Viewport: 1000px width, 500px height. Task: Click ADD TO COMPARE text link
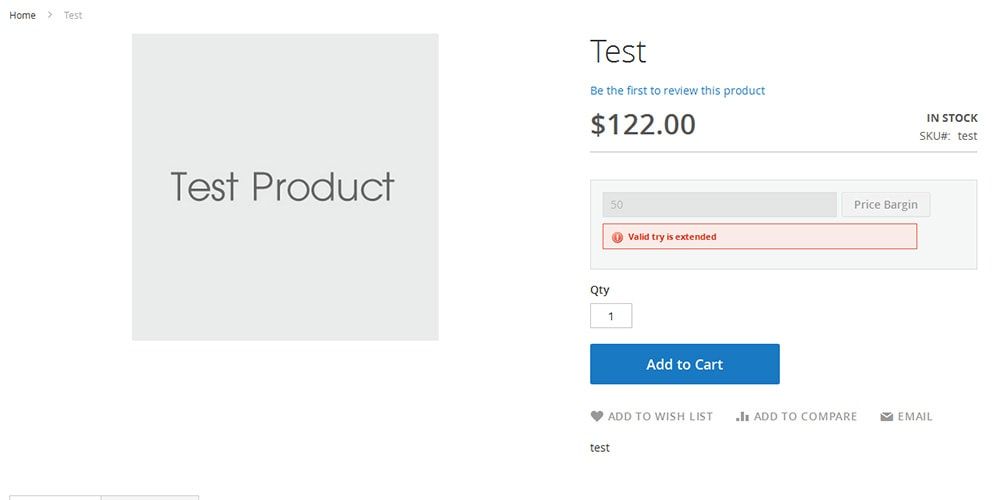coord(805,416)
